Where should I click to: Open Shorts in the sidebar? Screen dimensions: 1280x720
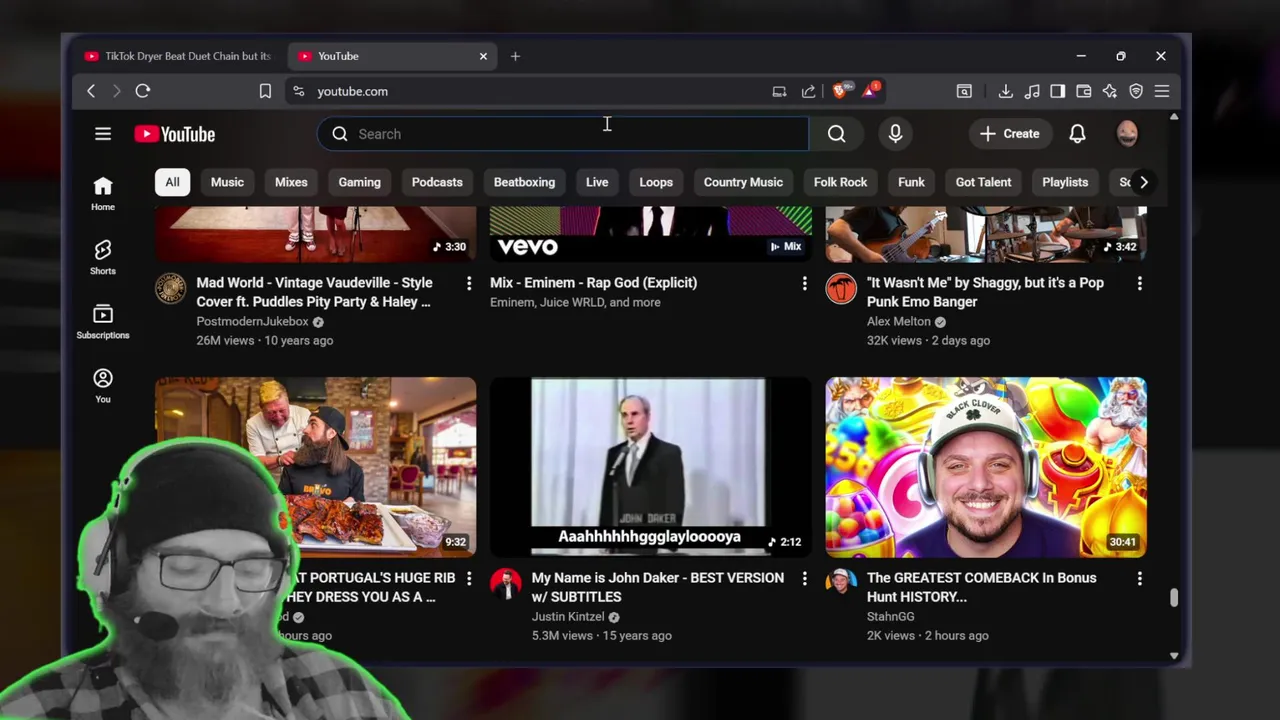coord(103,258)
